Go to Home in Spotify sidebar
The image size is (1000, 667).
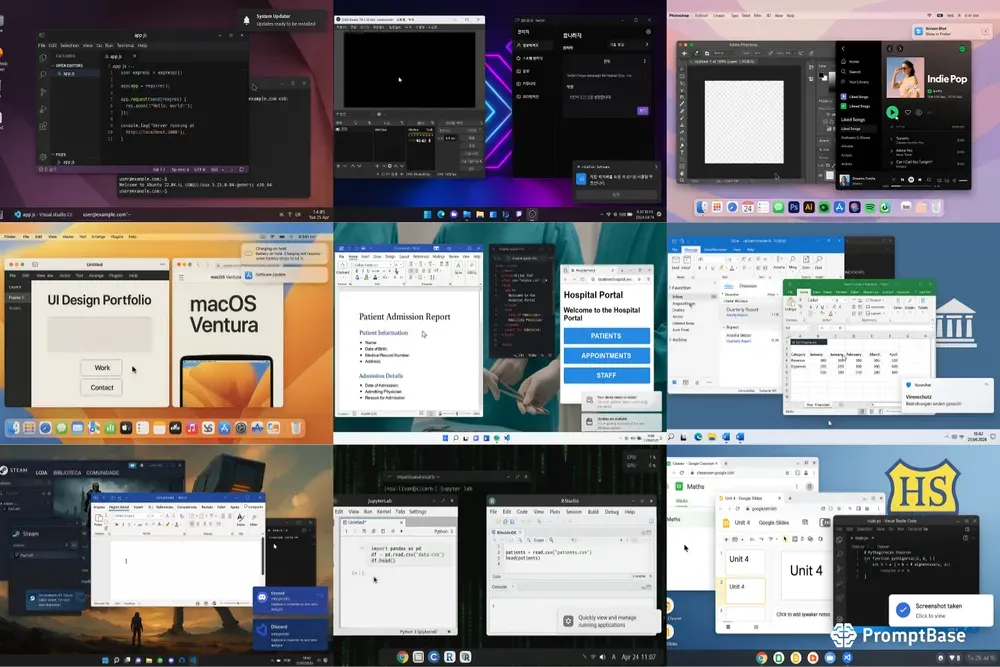click(849, 62)
